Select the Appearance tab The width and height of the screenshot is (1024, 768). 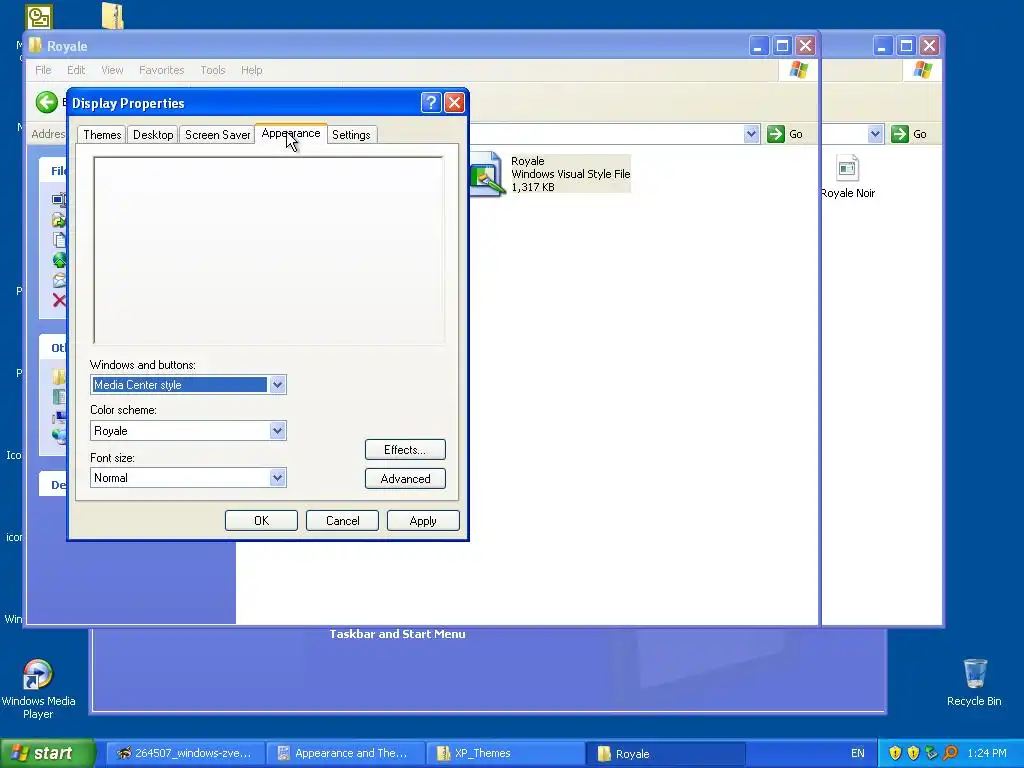[291, 133]
